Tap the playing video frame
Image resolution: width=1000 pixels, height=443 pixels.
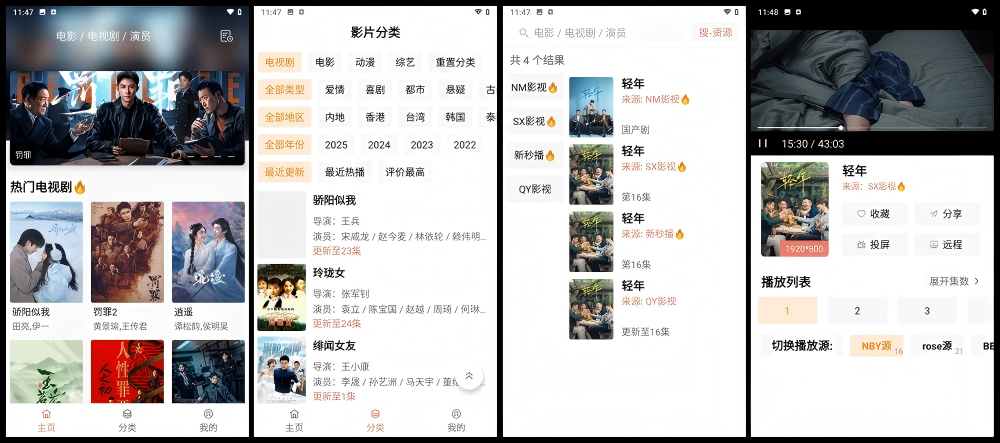(872, 79)
